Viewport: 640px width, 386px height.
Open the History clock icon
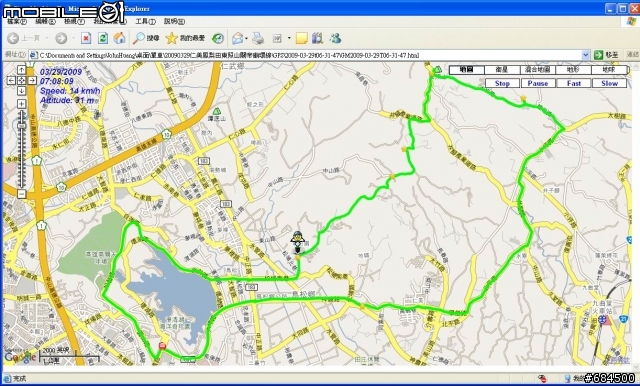[218, 38]
